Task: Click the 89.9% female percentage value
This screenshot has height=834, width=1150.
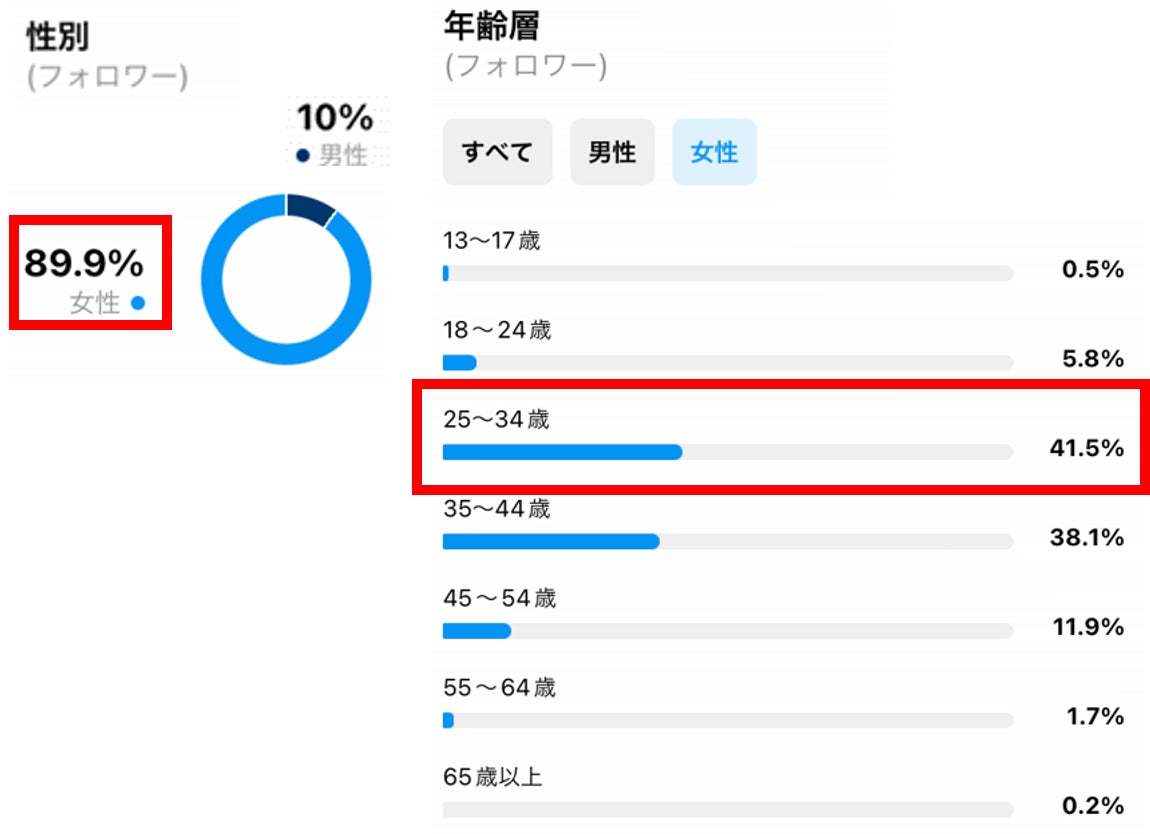Action: point(84,265)
